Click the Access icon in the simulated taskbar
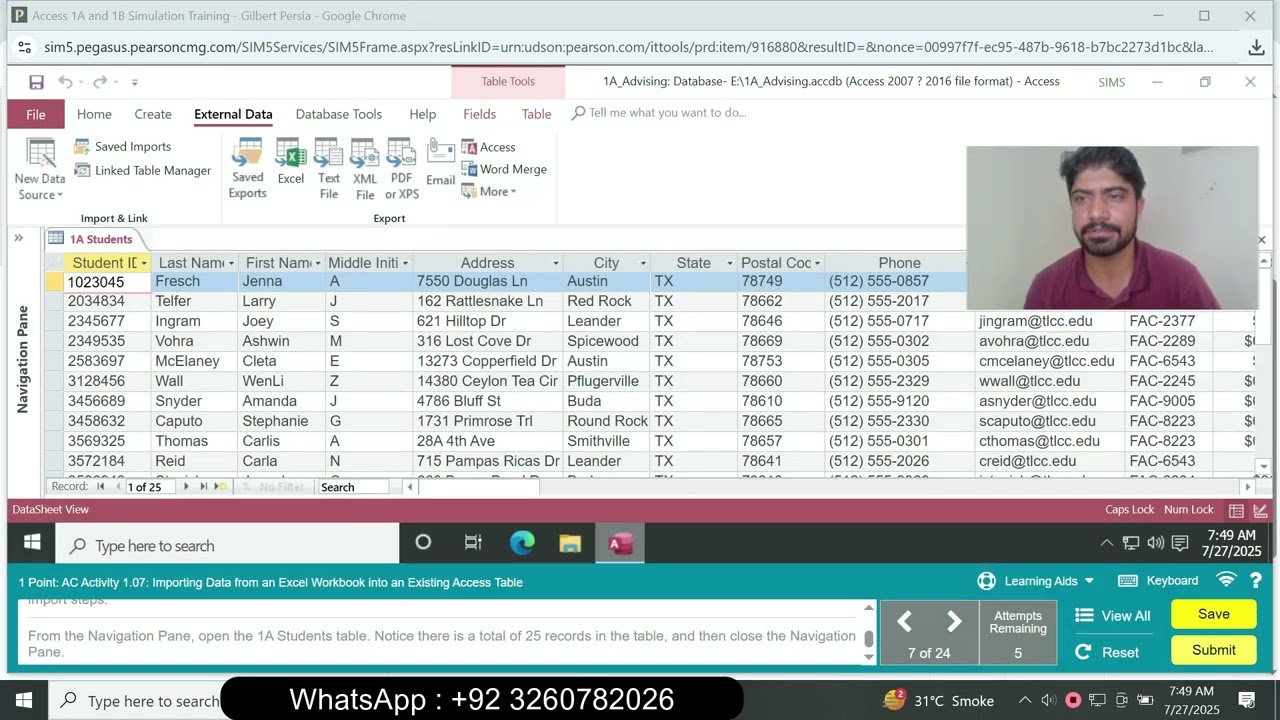 tap(620, 543)
